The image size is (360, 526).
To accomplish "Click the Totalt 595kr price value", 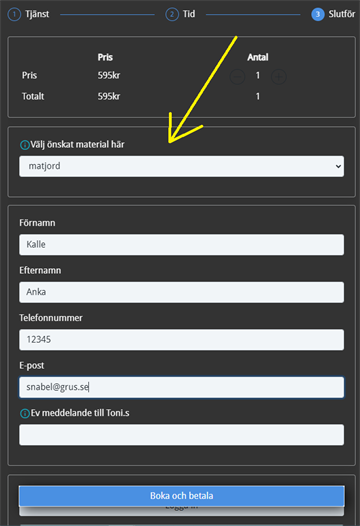I will click(x=109, y=97).
